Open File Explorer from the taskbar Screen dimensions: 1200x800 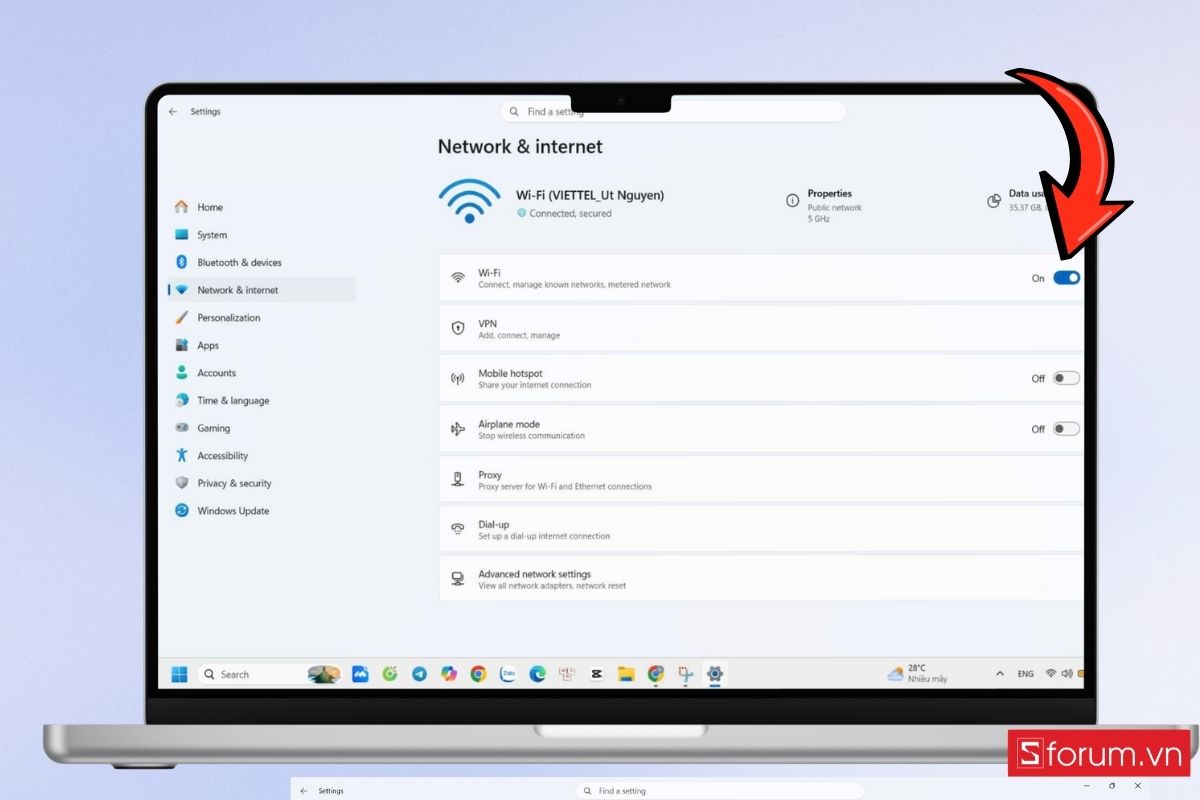(x=626, y=674)
